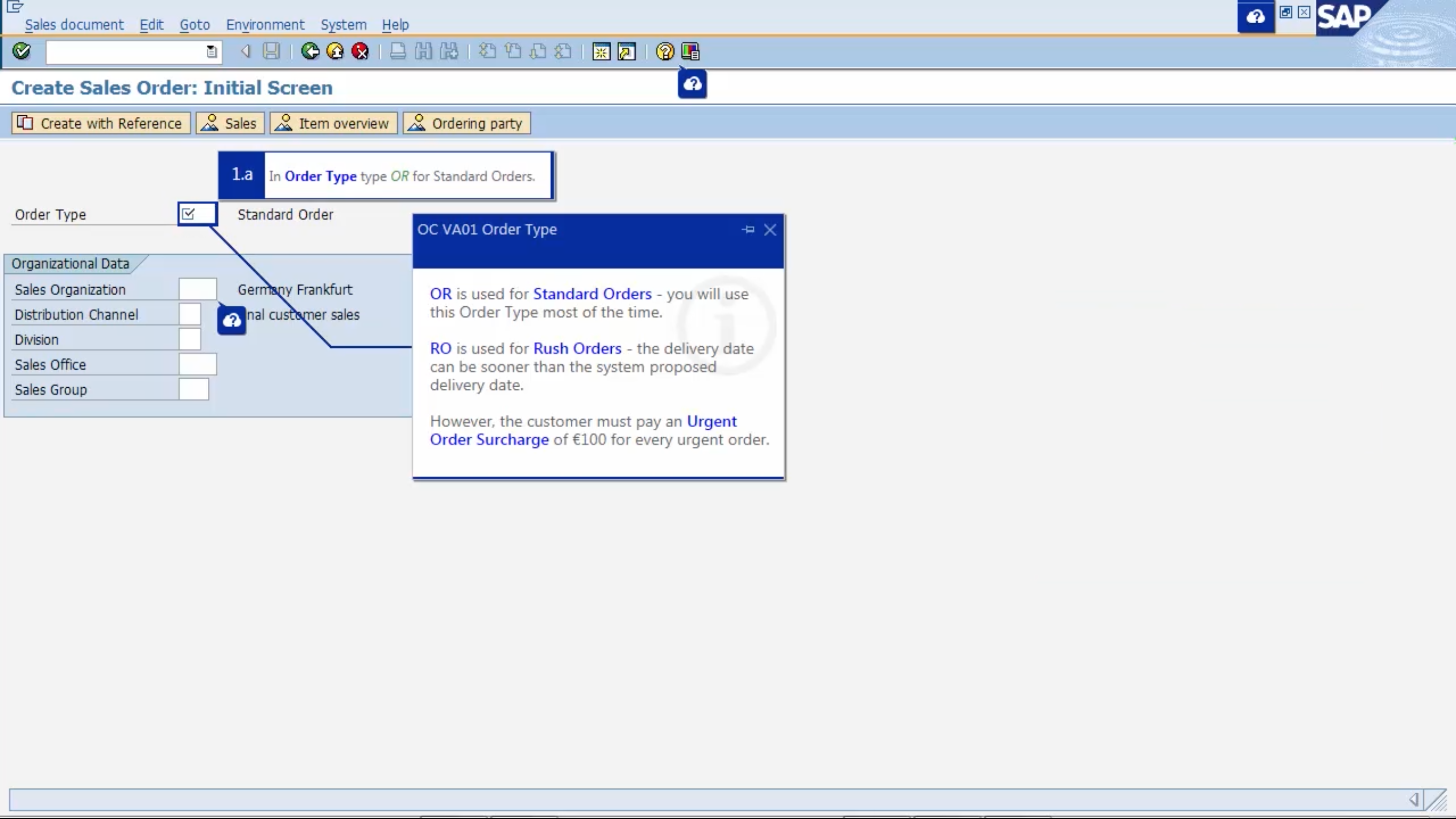Click the Save diskette icon
Image resolution: width=1456 pixels, height=819 pixels.
coord(271,52)
